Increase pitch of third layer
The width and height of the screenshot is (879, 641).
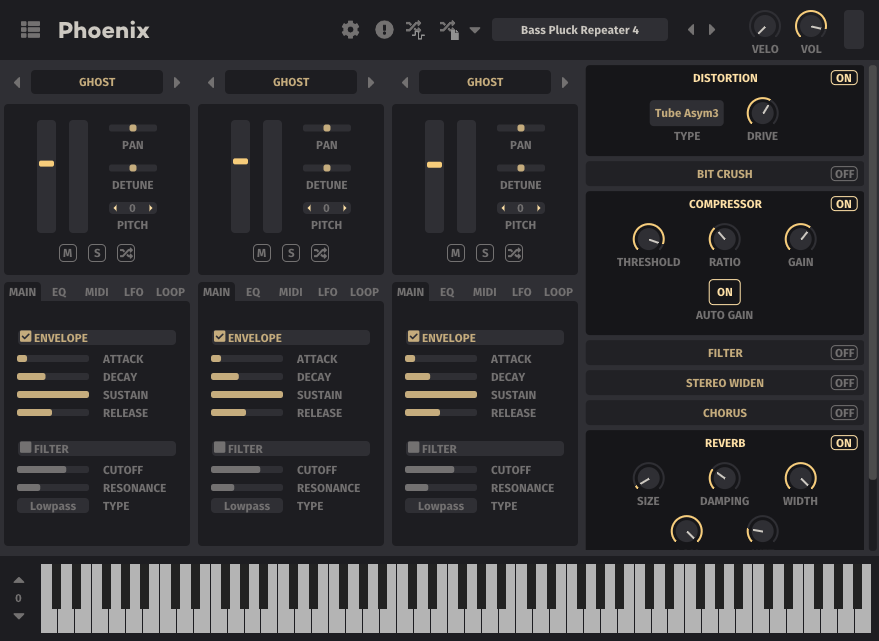(x=538, y=208)
